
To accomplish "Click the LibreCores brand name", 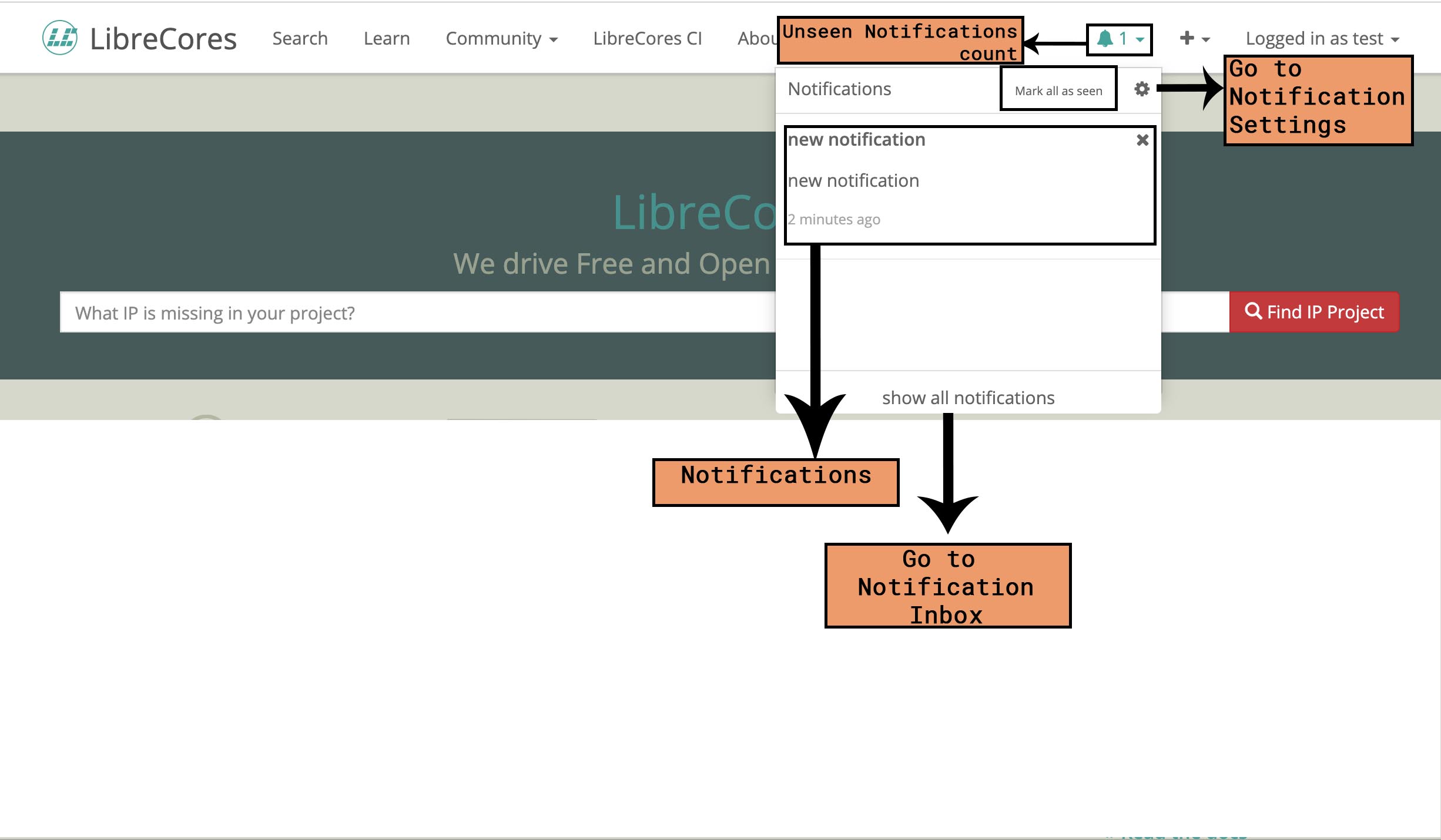I will pyautogui.click(x=163, y=39).
